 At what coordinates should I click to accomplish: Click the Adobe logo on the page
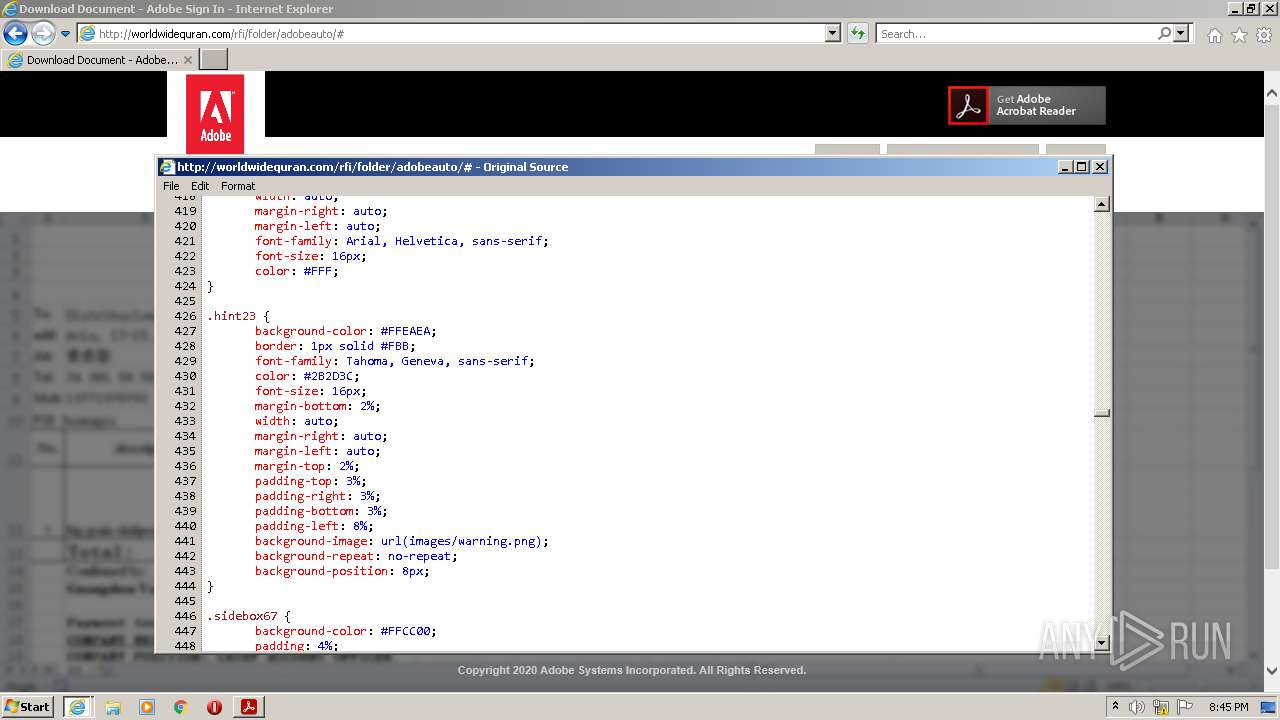tap(215, 114)
